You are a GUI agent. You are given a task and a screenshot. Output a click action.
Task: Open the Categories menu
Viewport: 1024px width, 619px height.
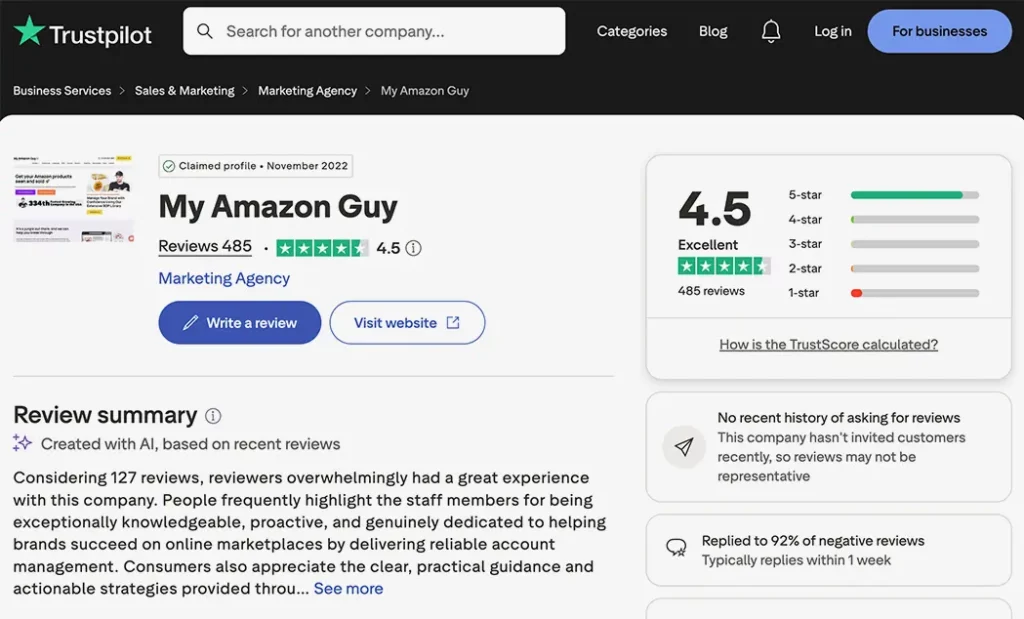pyautogui.click(x=632, y=31)
